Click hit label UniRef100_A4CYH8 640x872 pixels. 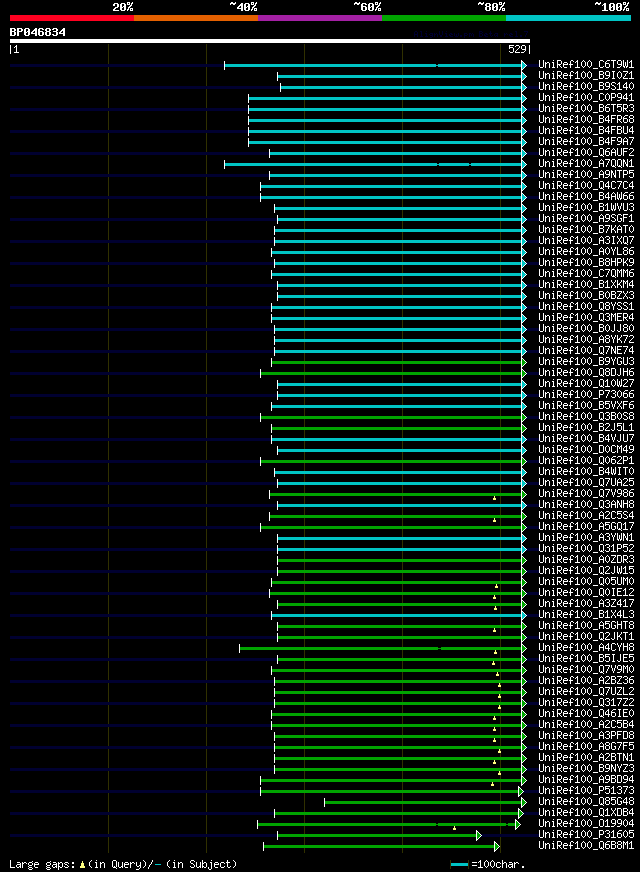[x=586, y=648]
